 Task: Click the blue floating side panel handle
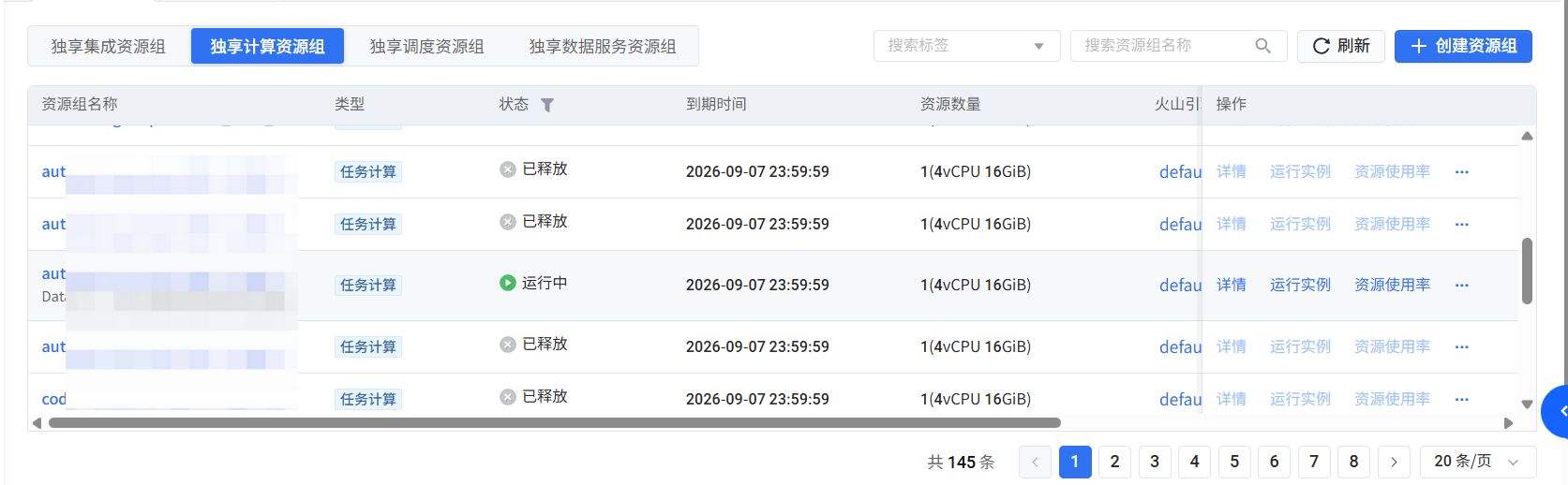(1557, 411)
